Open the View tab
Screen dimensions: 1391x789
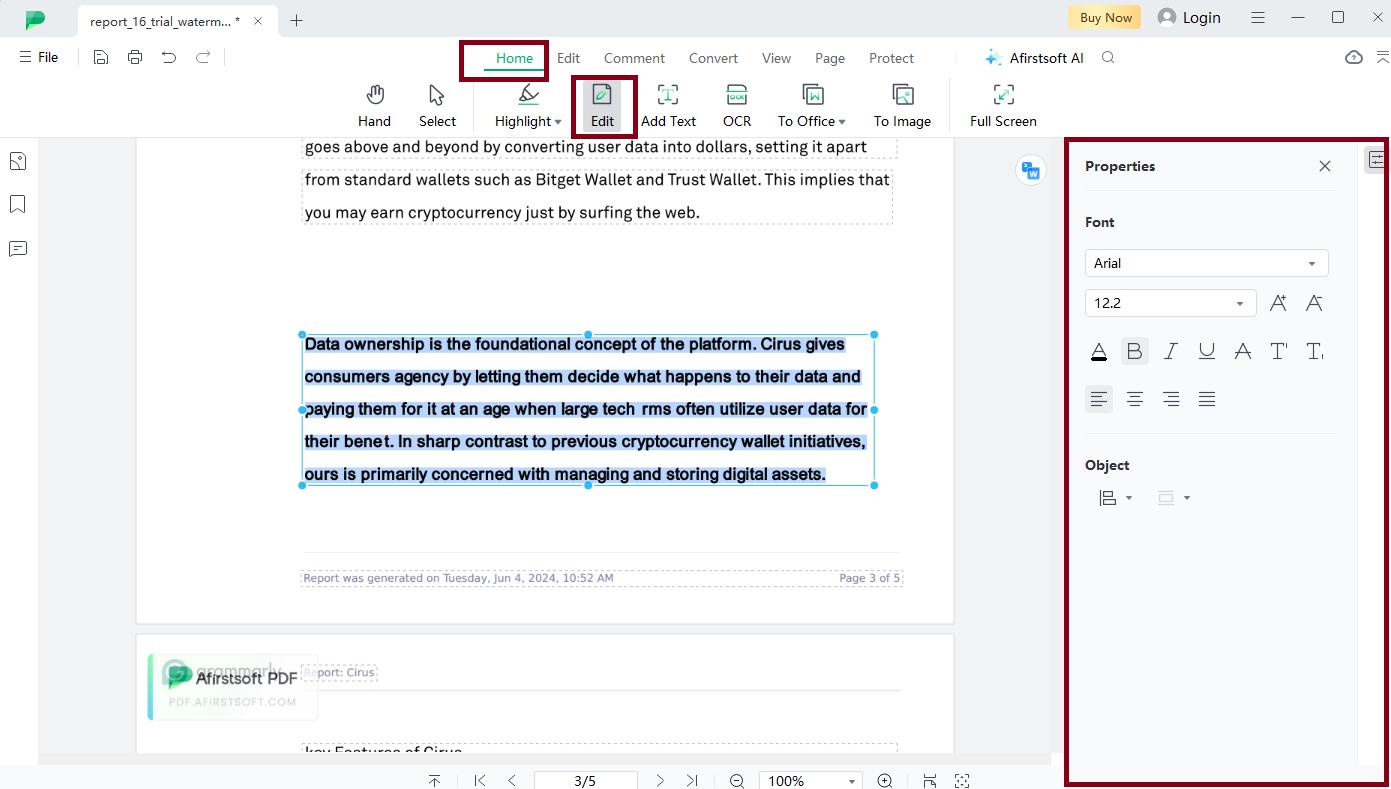point(776,58)
